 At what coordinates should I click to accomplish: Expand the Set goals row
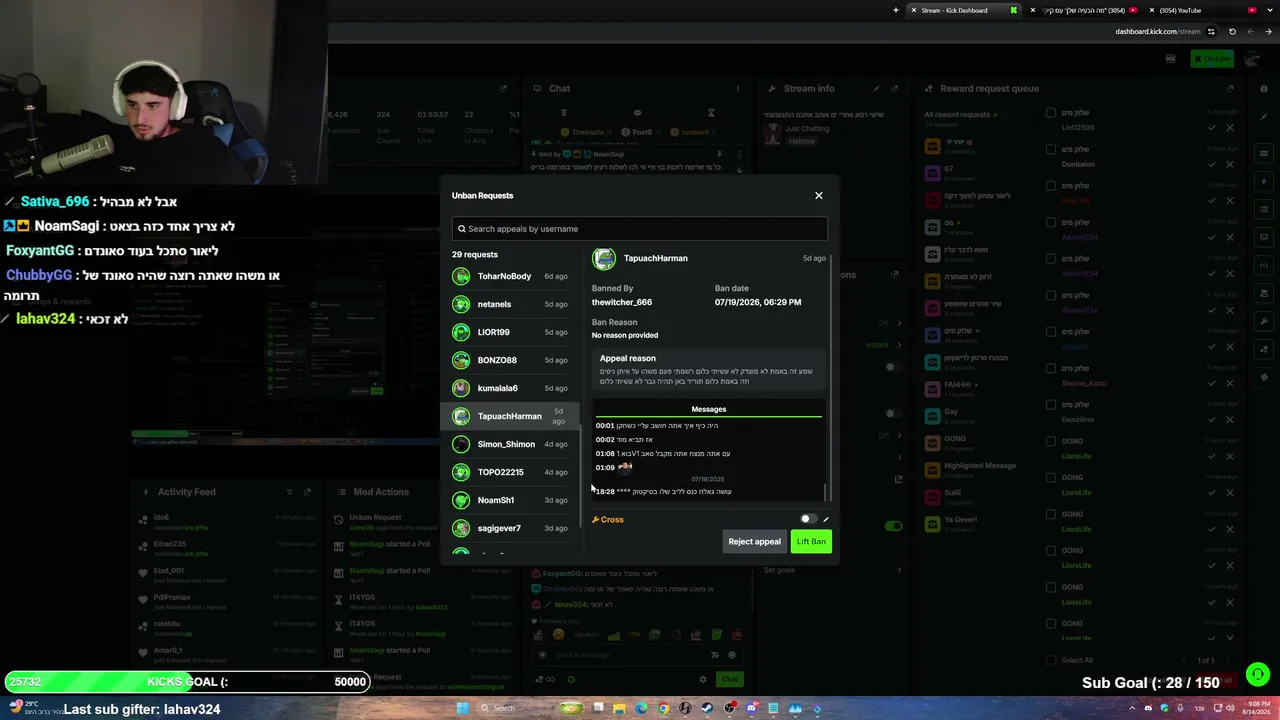[x=834, y=570]
